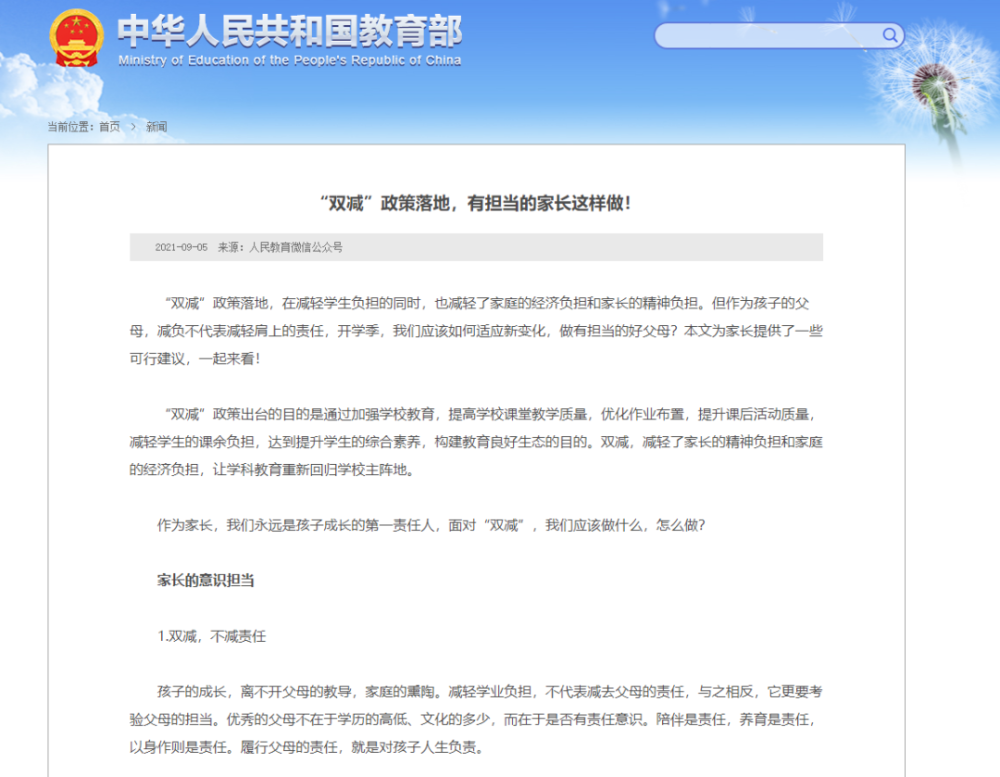Click the 中华人民共和国教育部 site title
The width and height of the screenshot is (1000, 777).
[x=290, y=31]
